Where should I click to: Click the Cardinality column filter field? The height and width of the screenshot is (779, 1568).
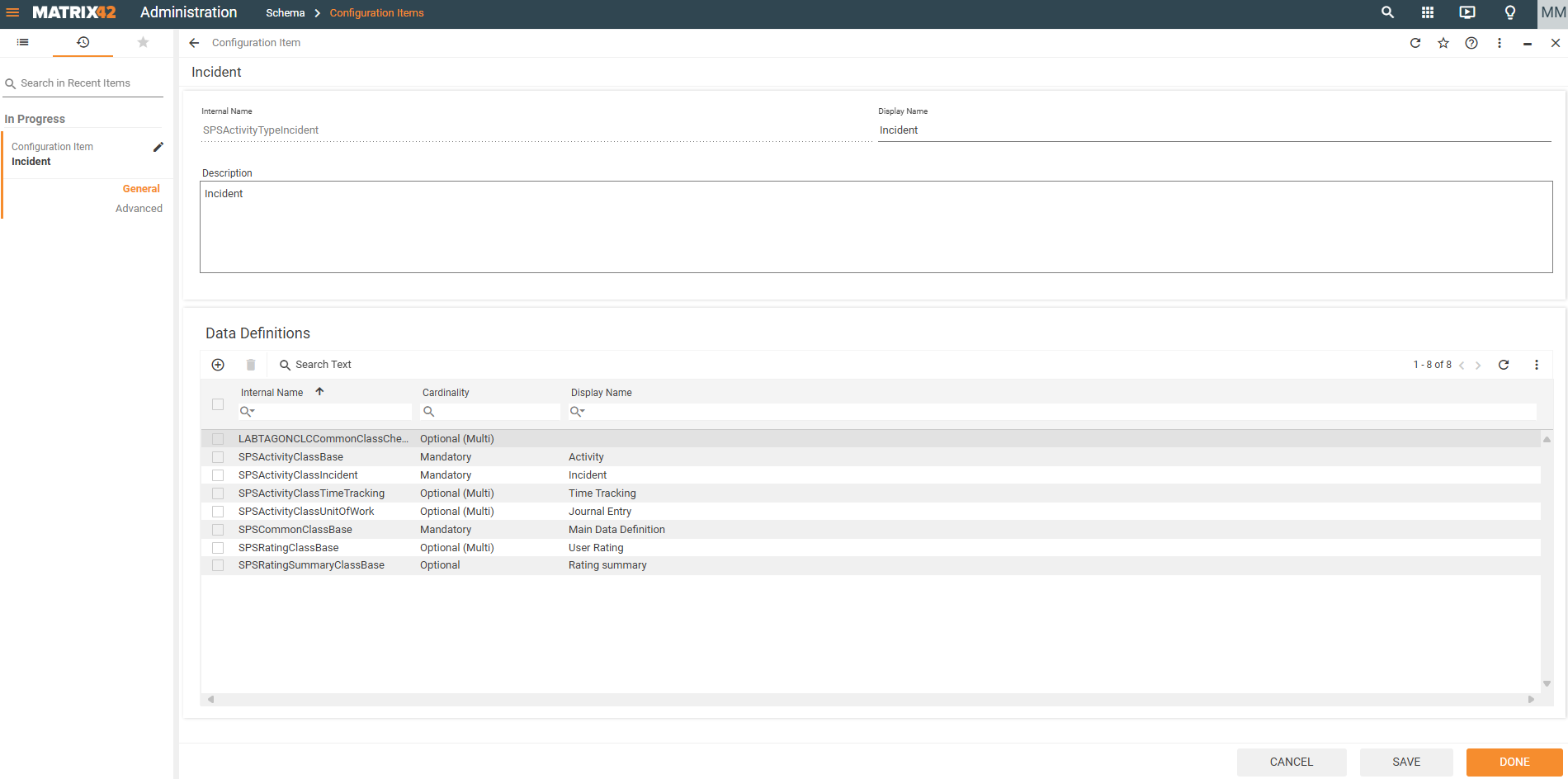click(x=490, y=411)
